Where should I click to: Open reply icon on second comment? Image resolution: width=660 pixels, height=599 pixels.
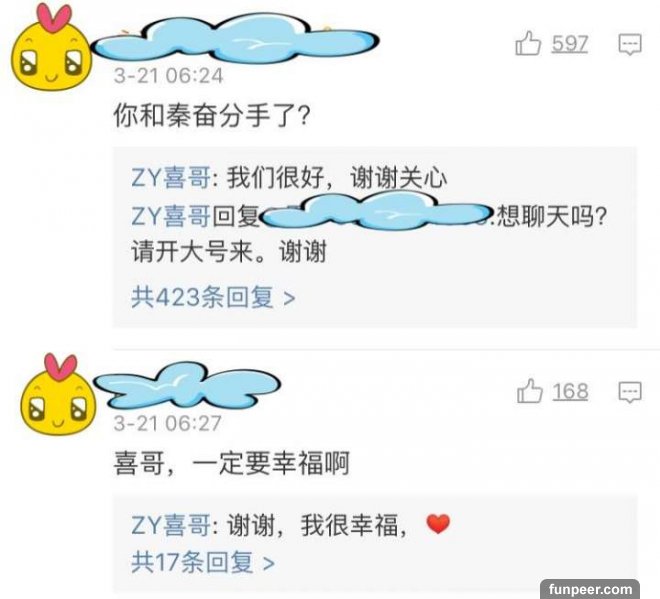point(630,392)
